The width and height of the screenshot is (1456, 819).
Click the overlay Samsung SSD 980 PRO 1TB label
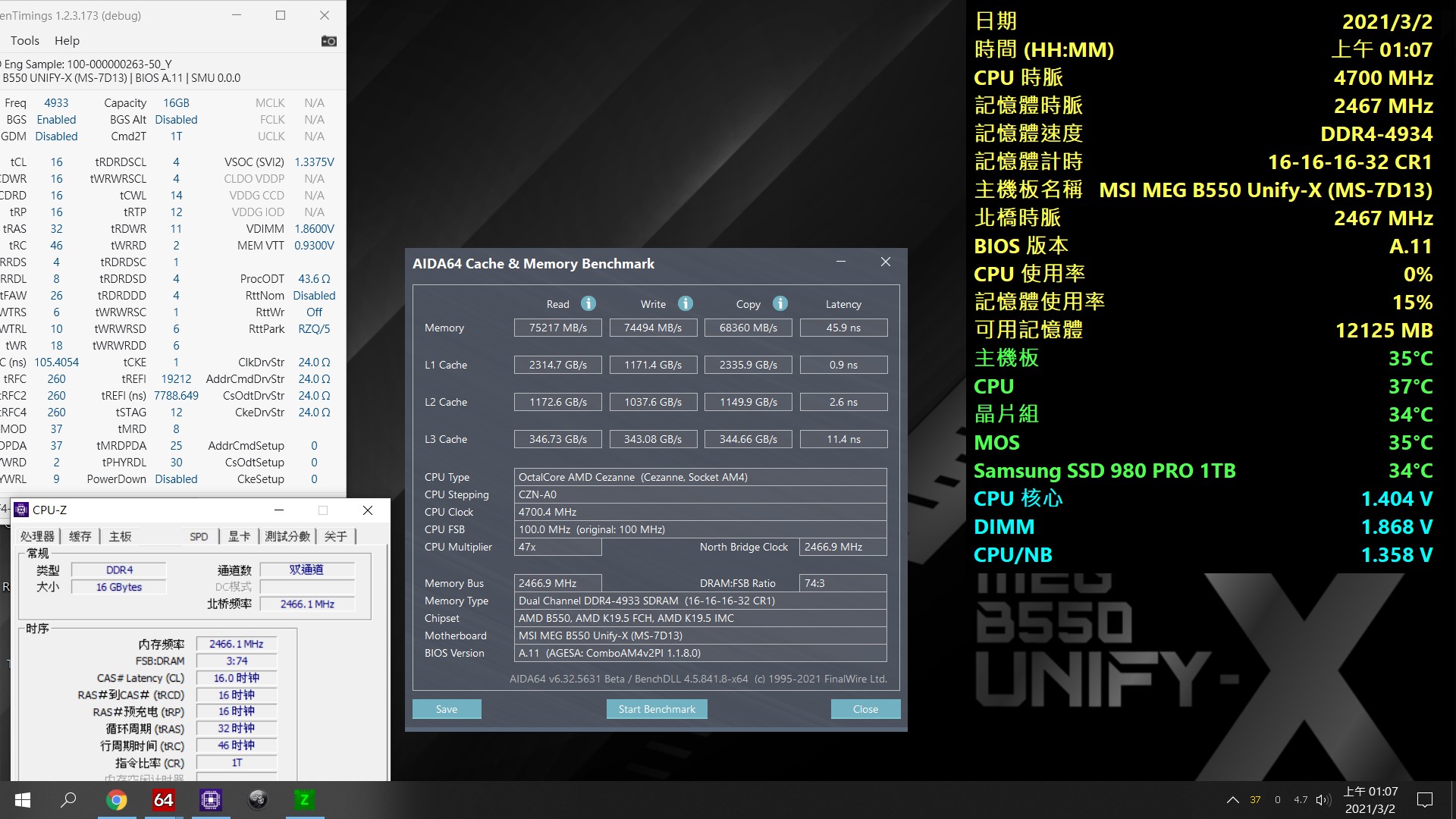1105,471
